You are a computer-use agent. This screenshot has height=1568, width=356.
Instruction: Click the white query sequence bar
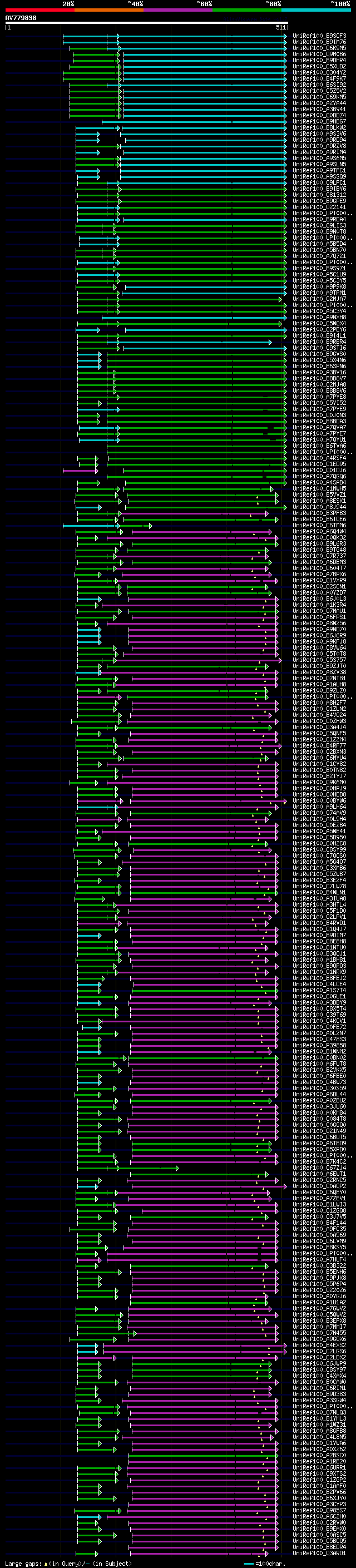point(147,23)
